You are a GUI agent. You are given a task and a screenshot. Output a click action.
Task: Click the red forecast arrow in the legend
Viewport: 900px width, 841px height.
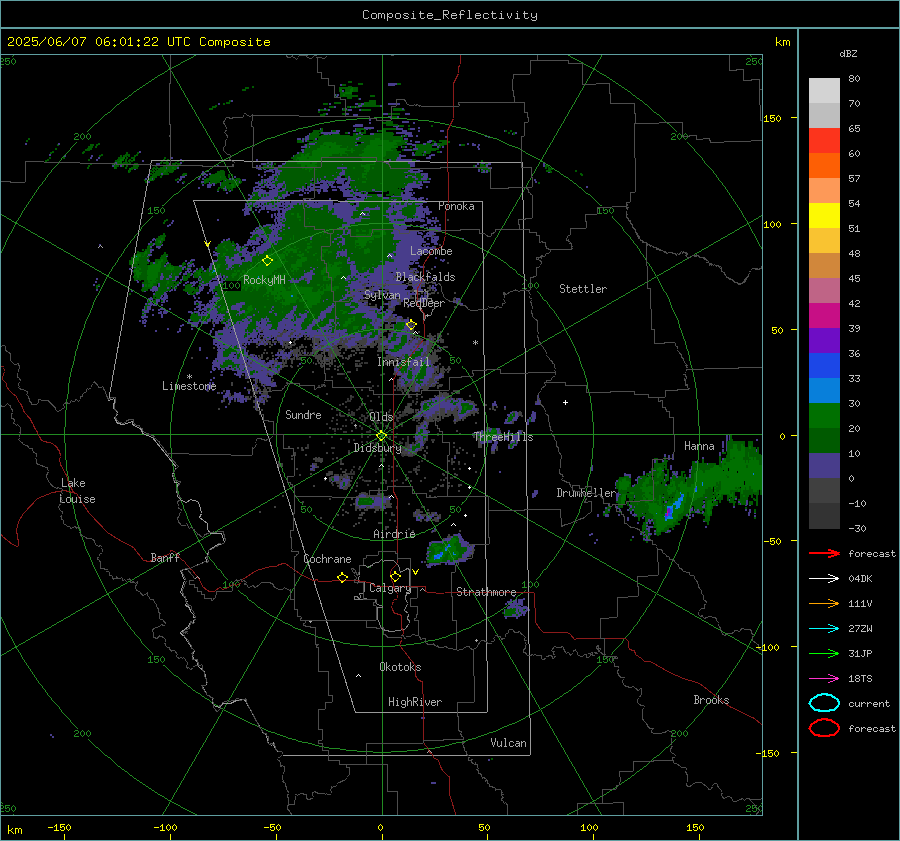click(824, 553)
